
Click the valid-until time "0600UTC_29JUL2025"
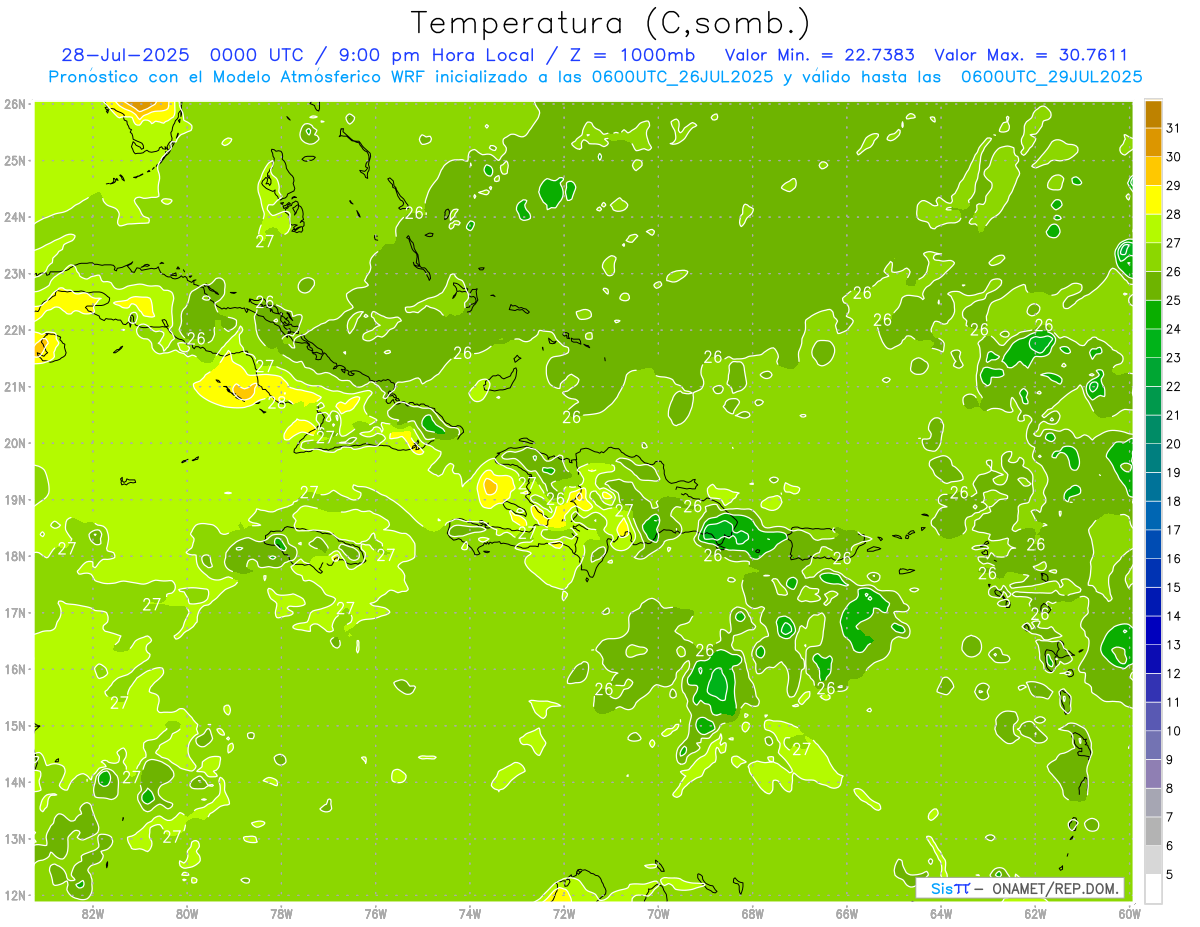1051,77
